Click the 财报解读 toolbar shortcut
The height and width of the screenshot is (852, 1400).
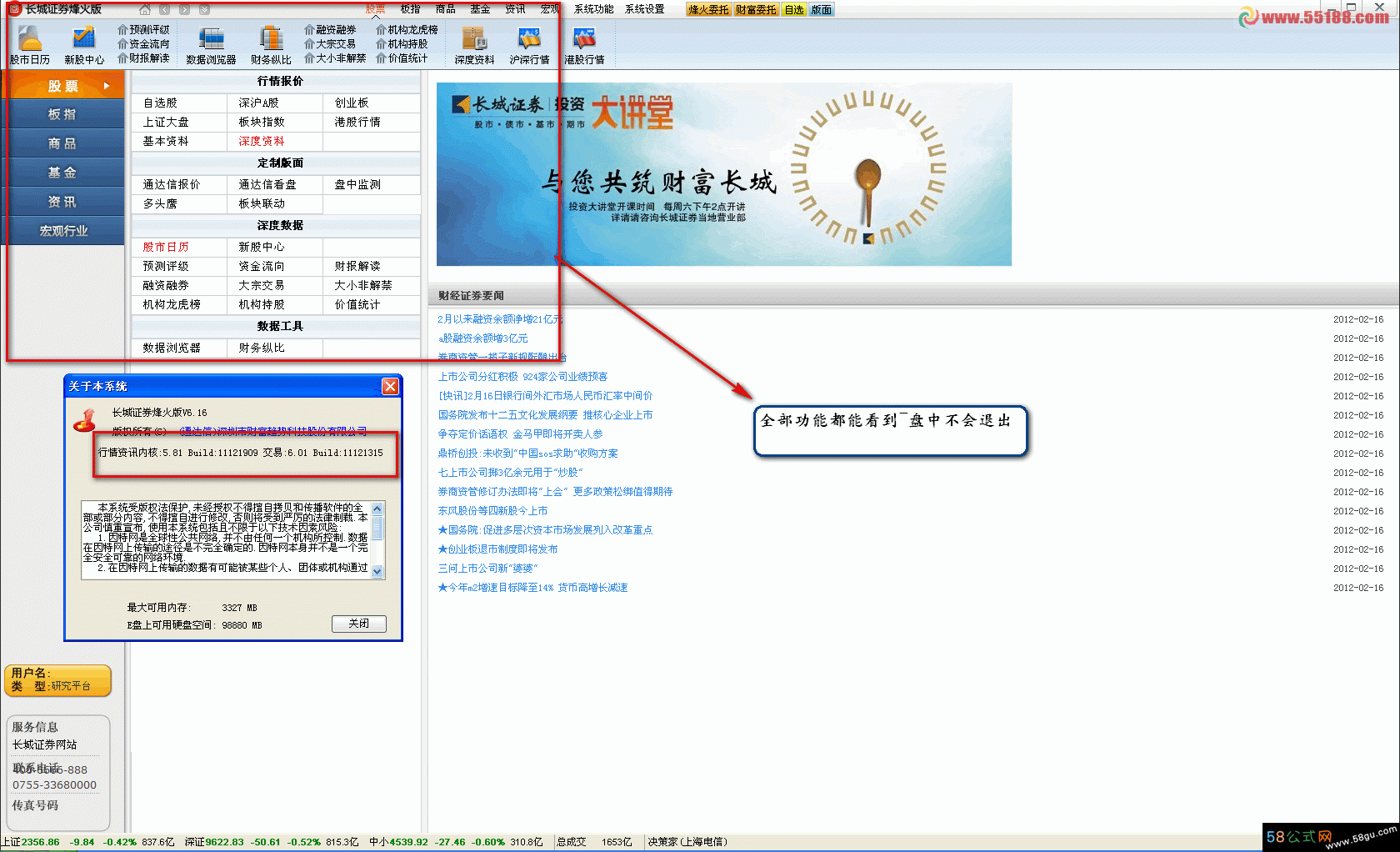(143, 58)
